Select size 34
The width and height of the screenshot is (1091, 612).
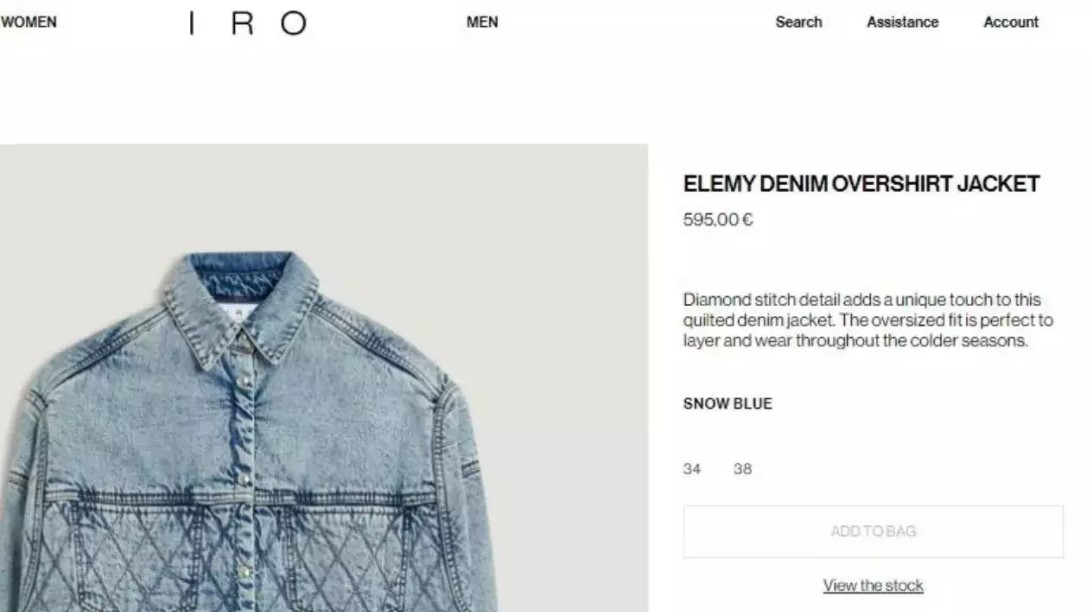(692, 469)
